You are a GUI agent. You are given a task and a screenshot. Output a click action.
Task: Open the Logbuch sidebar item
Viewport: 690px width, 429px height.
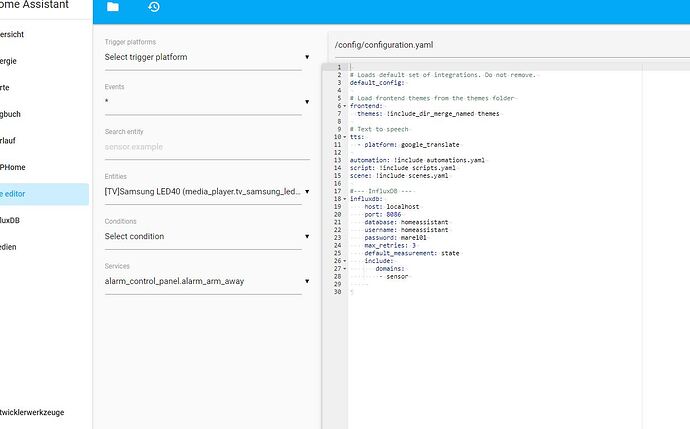click(x=44, y=114)
